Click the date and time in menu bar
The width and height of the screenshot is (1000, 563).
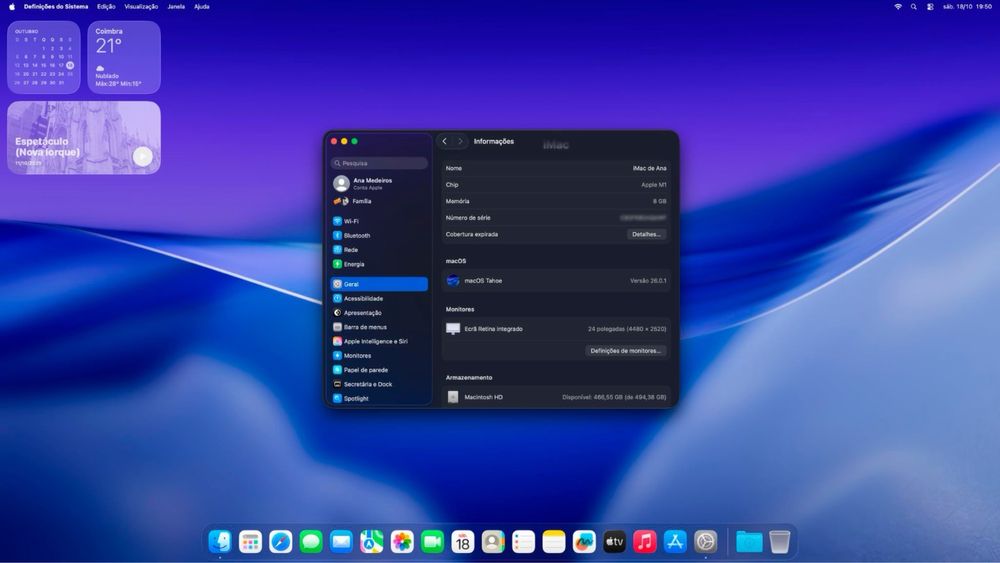tap(967, 6)
